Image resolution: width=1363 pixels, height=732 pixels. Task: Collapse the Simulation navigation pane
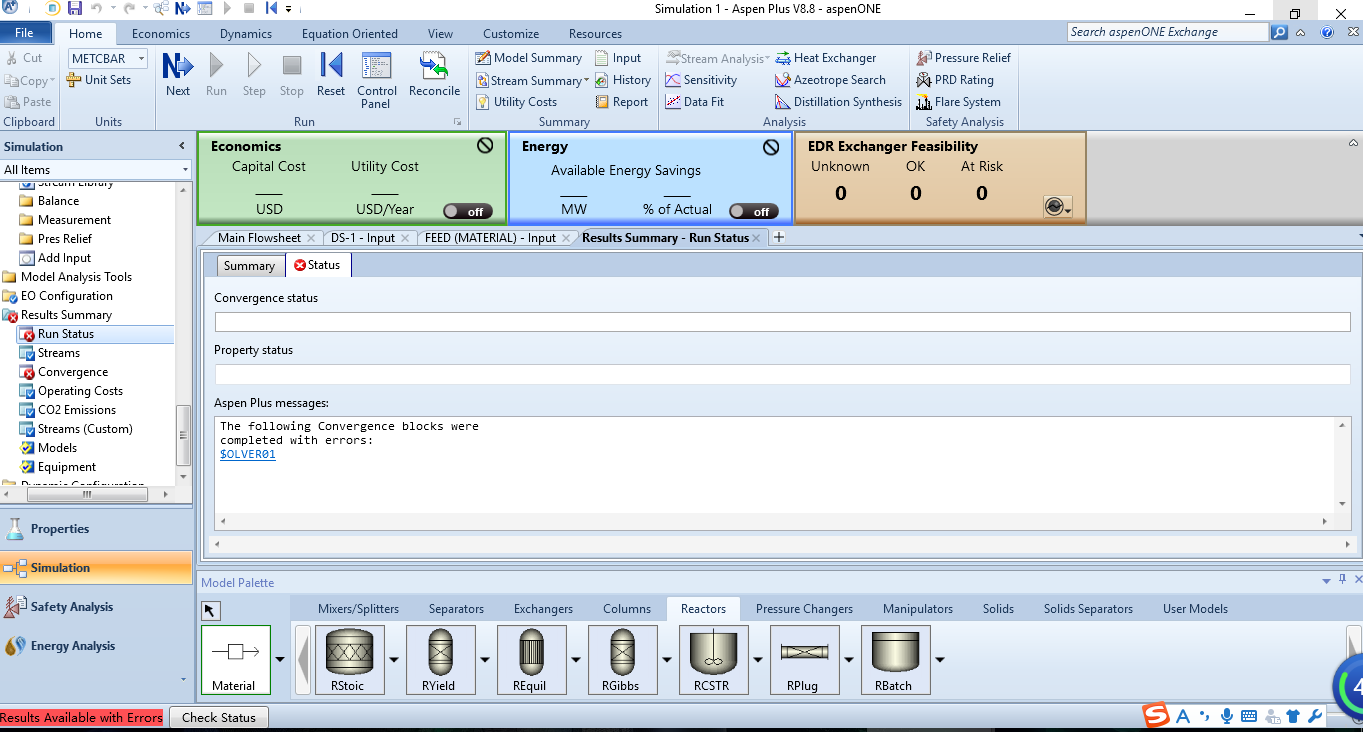181,146
